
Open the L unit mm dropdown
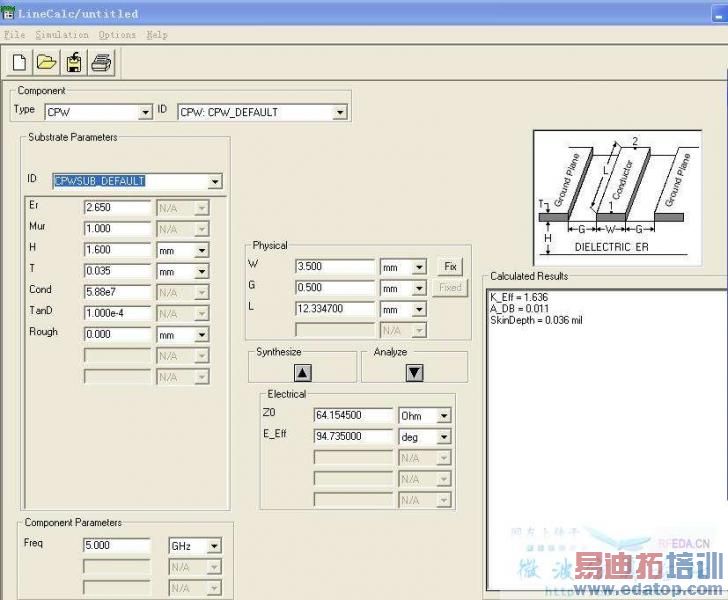(419, 309)
